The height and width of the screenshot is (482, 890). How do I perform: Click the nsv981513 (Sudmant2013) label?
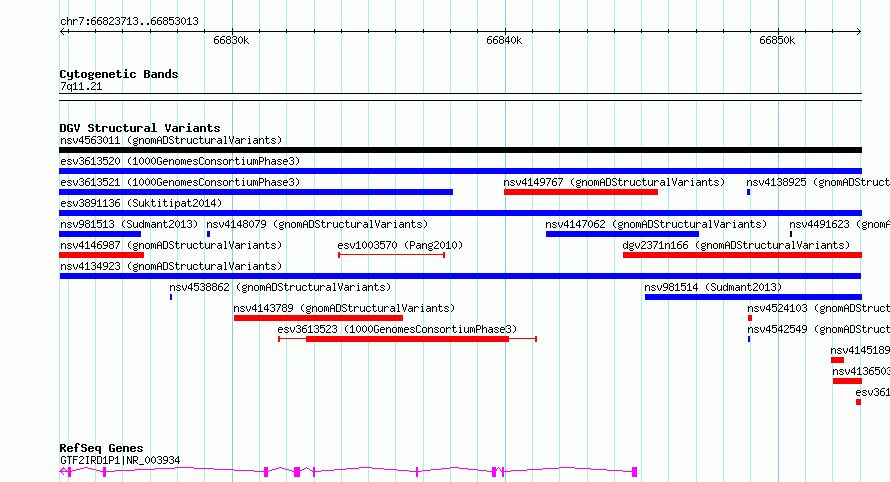(129, 224)
